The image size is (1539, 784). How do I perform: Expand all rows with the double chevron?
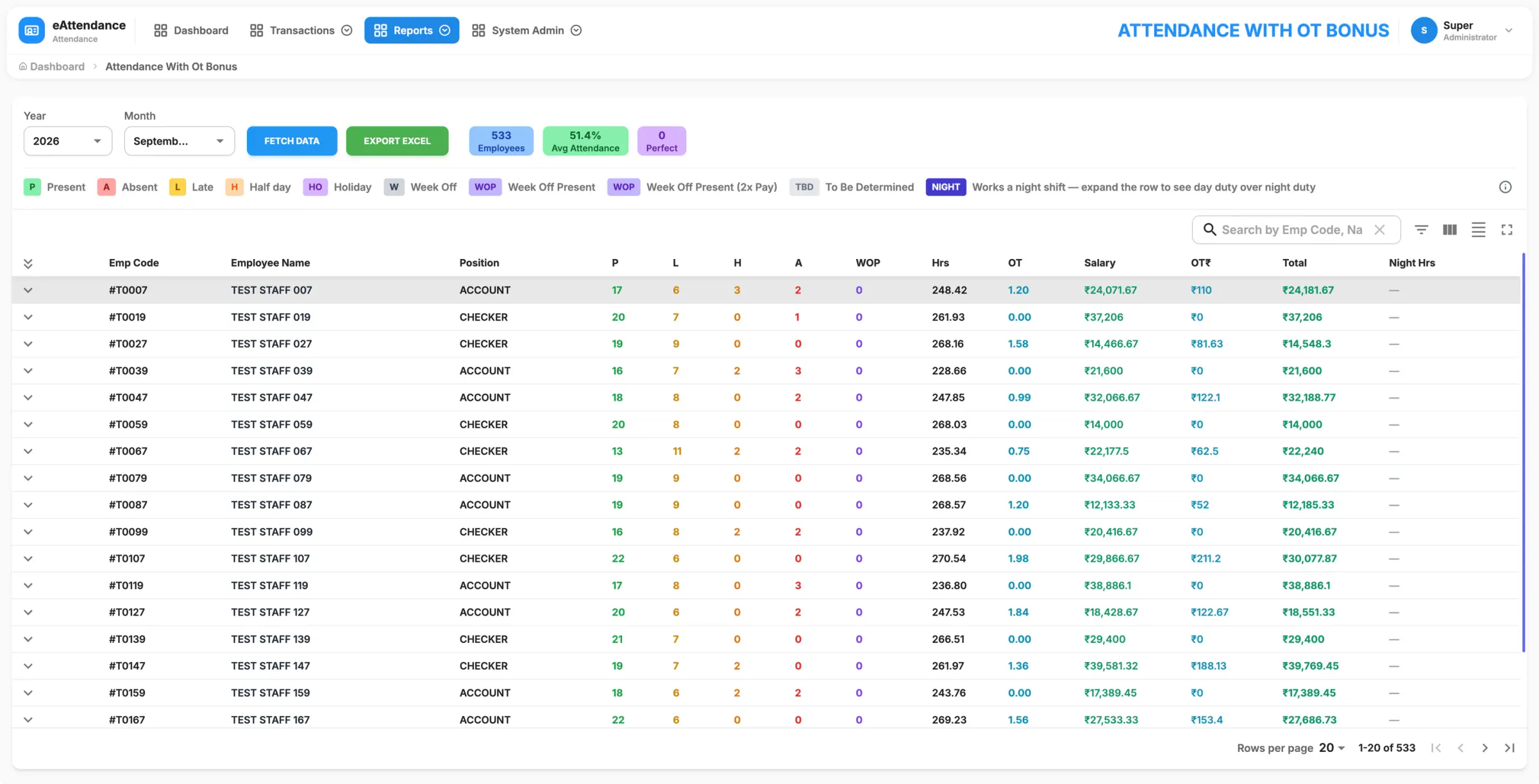coord(28,263)
